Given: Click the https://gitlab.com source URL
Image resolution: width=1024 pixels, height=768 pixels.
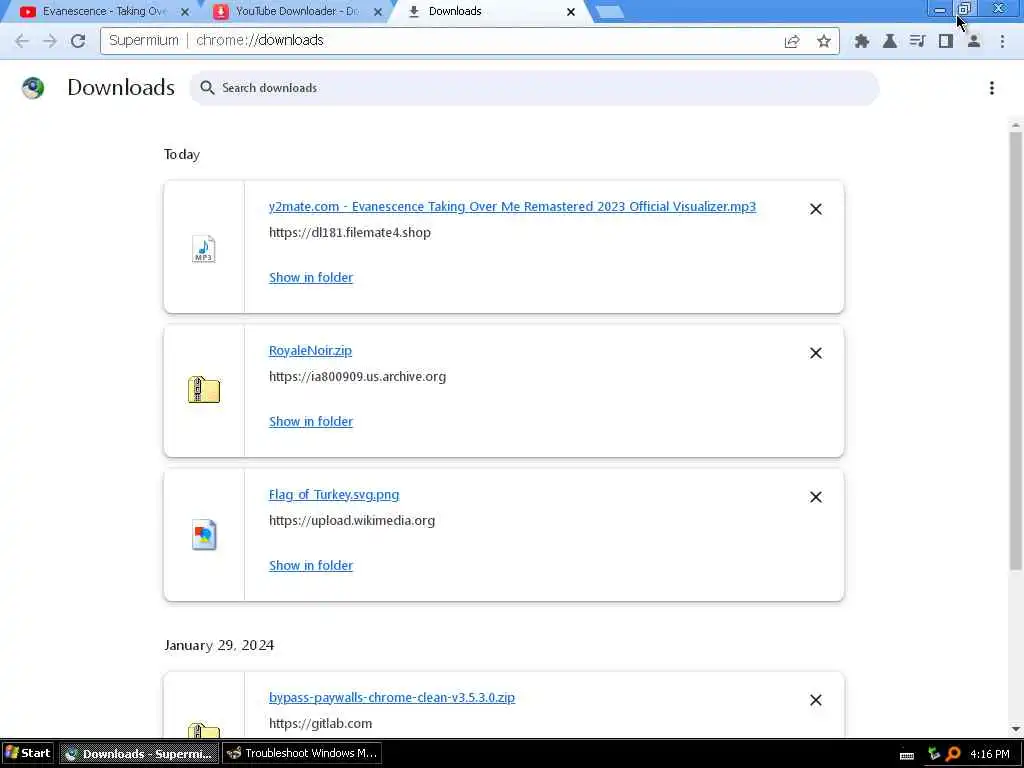Looking at the screenshot, I should pos(320,724).
